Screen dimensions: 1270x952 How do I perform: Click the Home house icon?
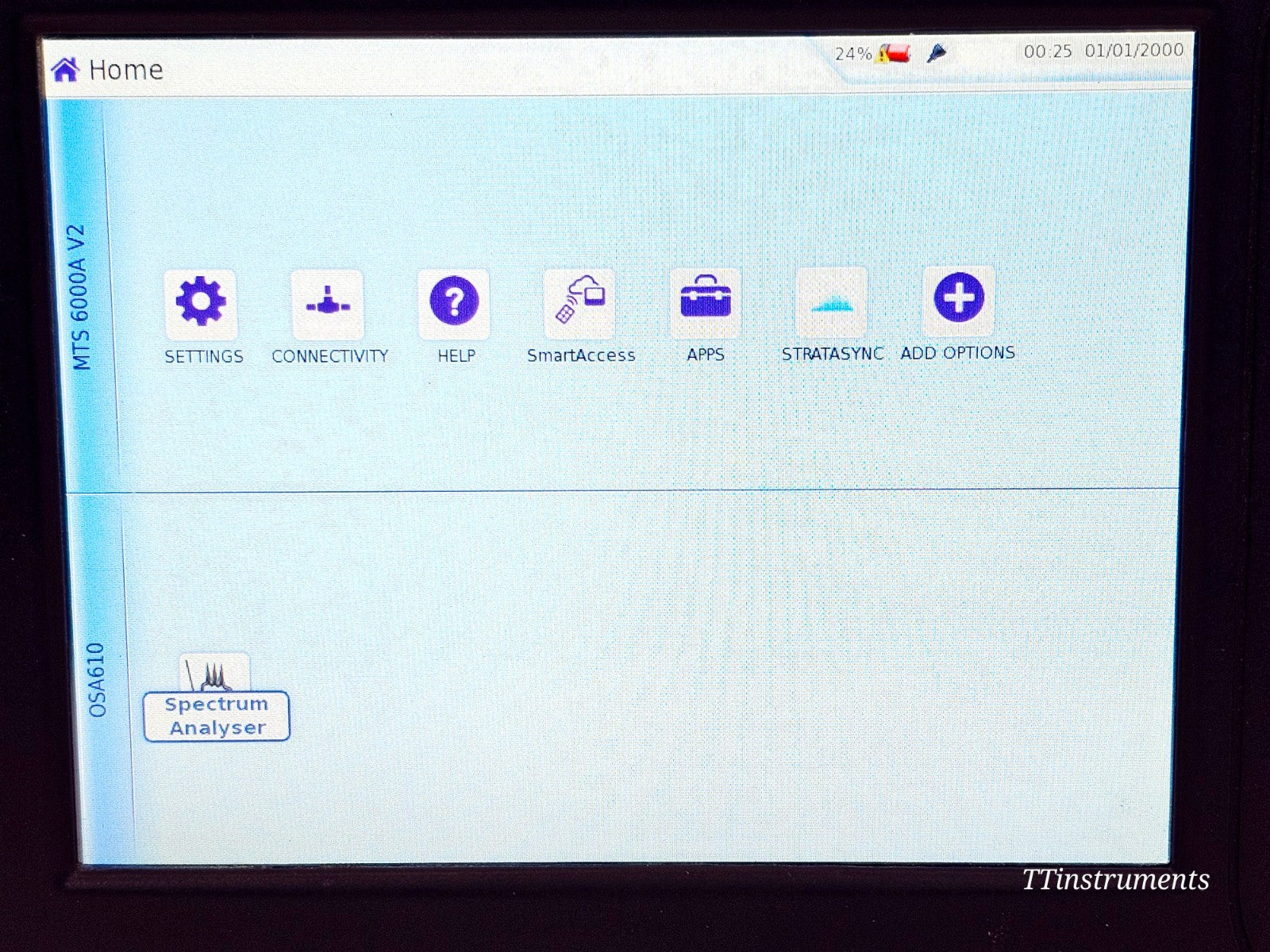click(65, 70)
